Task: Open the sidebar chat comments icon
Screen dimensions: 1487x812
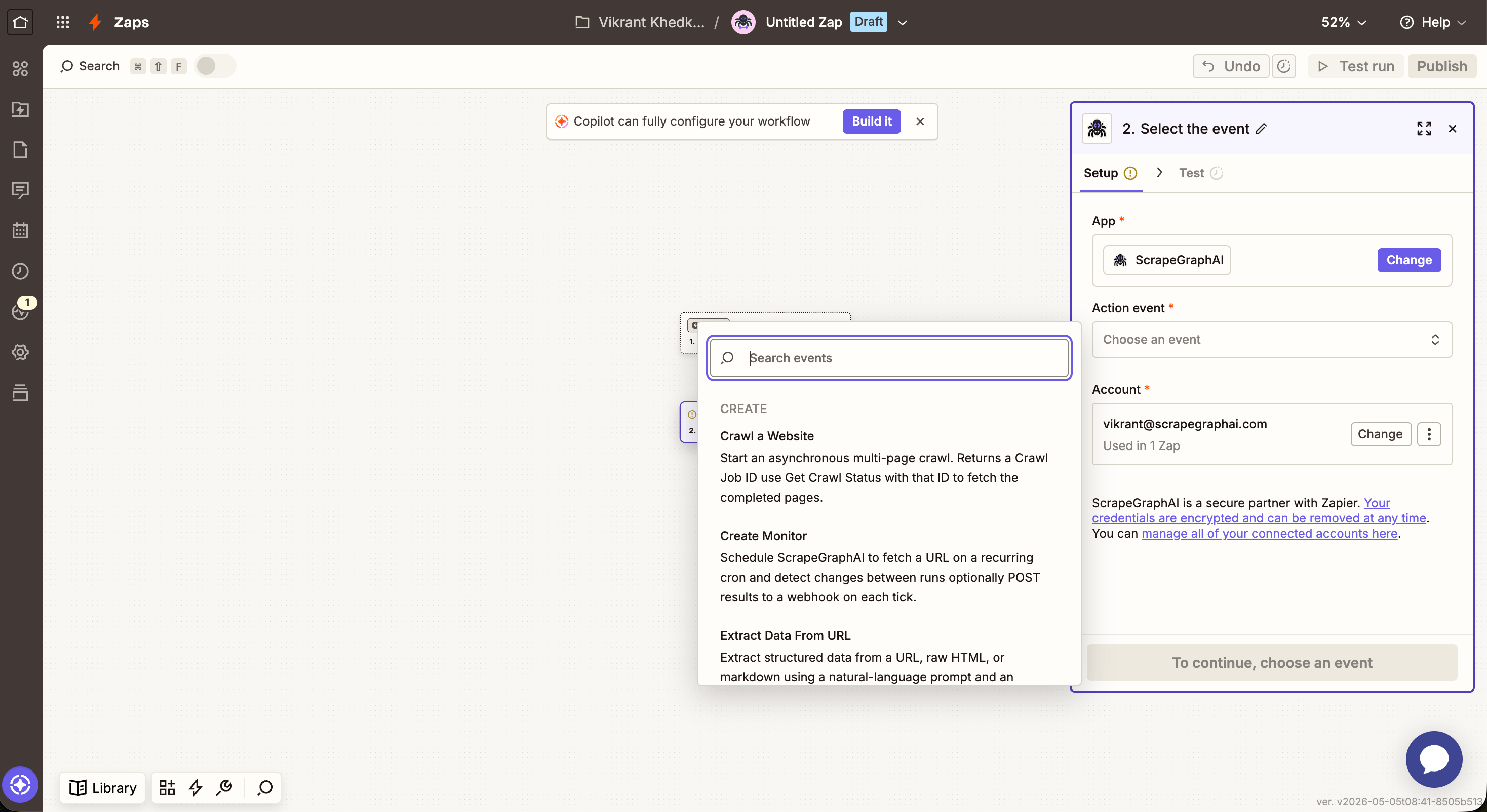Action: pyautogui.click(x=20, y=190)
